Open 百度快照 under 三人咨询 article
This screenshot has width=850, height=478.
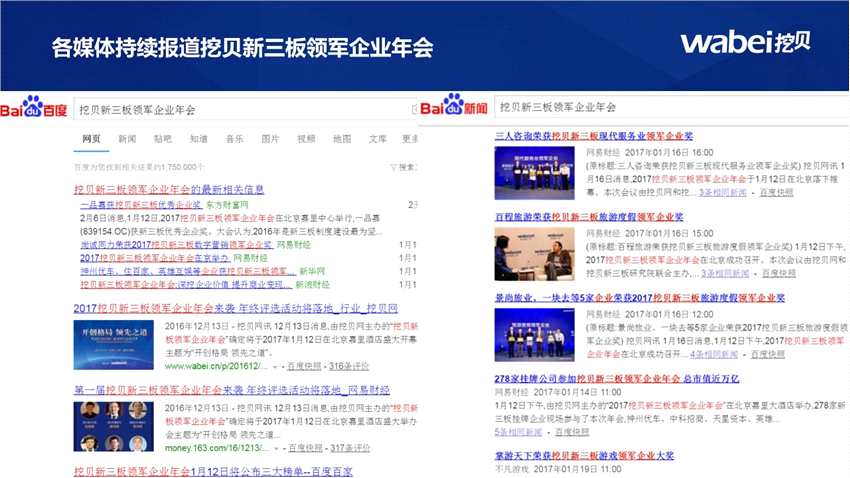click(x=776, y=192)
